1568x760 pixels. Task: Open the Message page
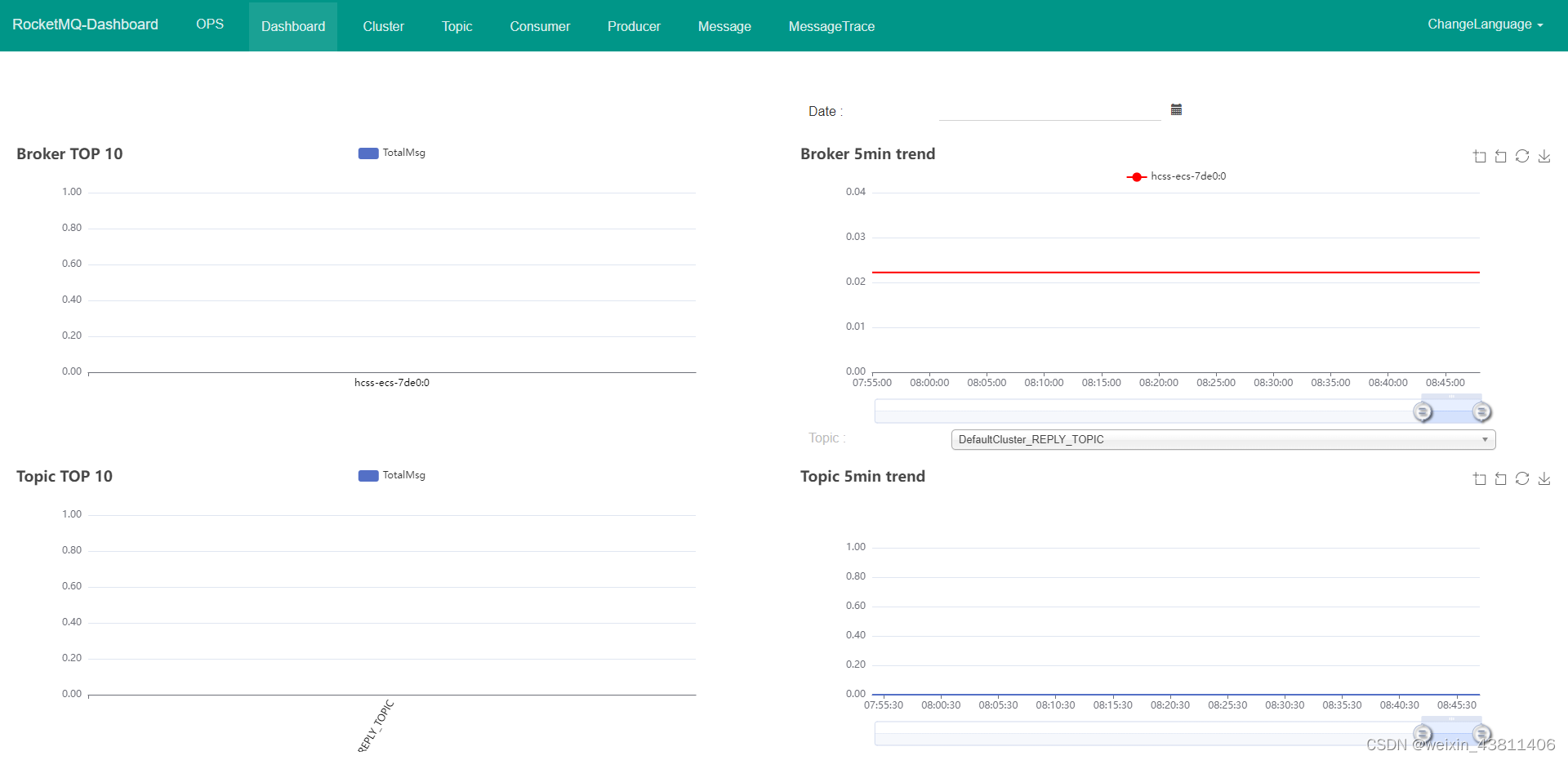[724, 26]
